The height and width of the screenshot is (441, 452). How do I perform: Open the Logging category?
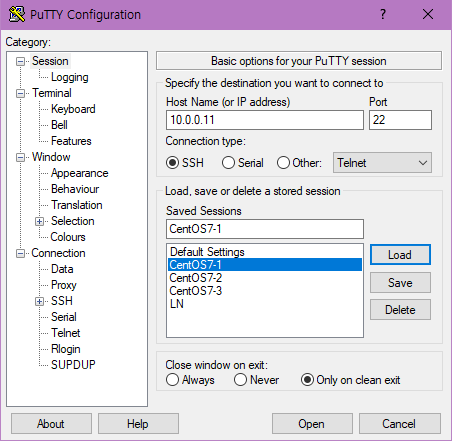tap(70, 77)
